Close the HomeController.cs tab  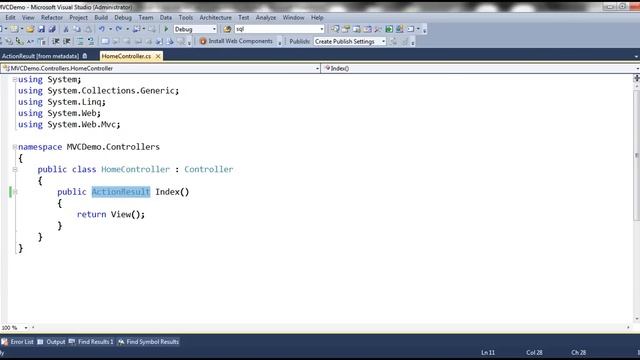click(158, 56)
